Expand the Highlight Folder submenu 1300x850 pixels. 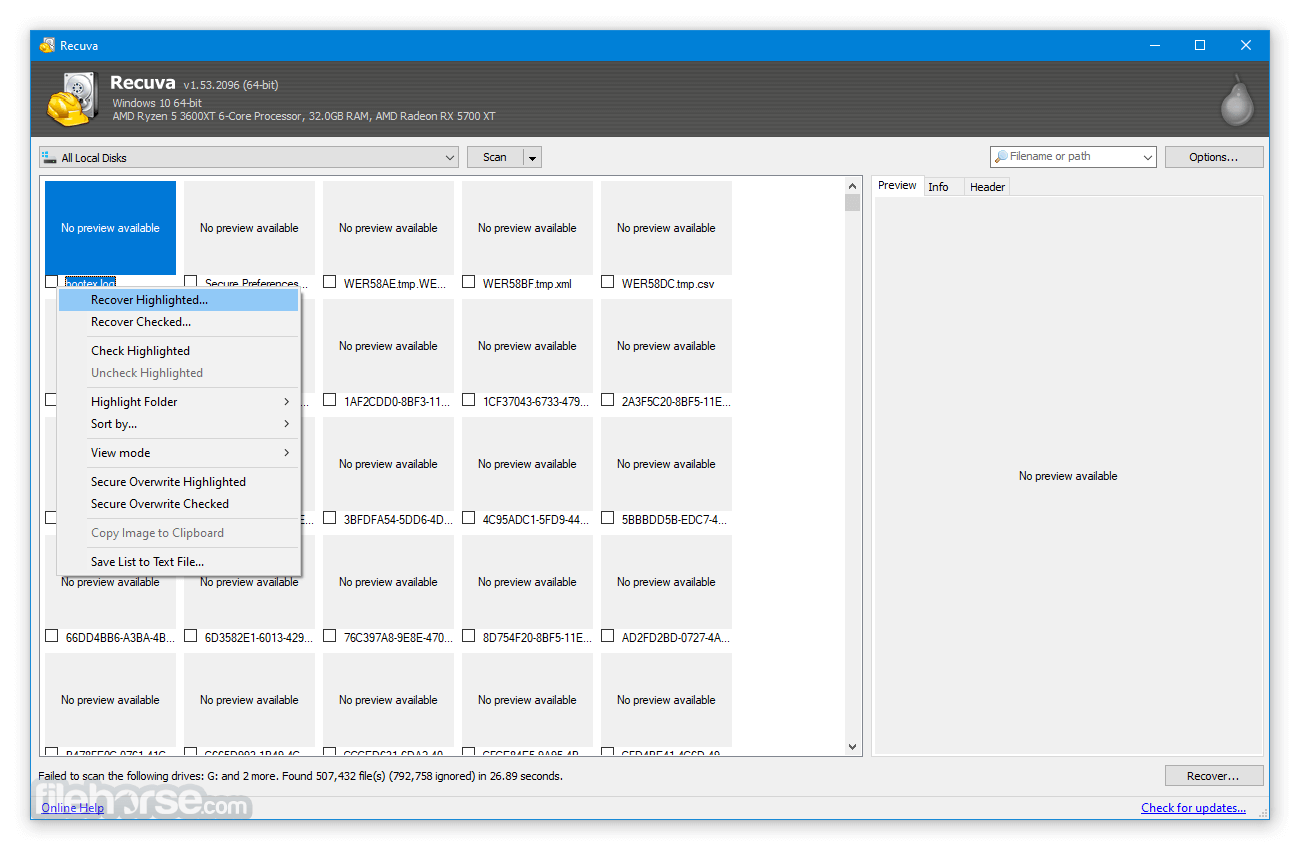[179, 402]
